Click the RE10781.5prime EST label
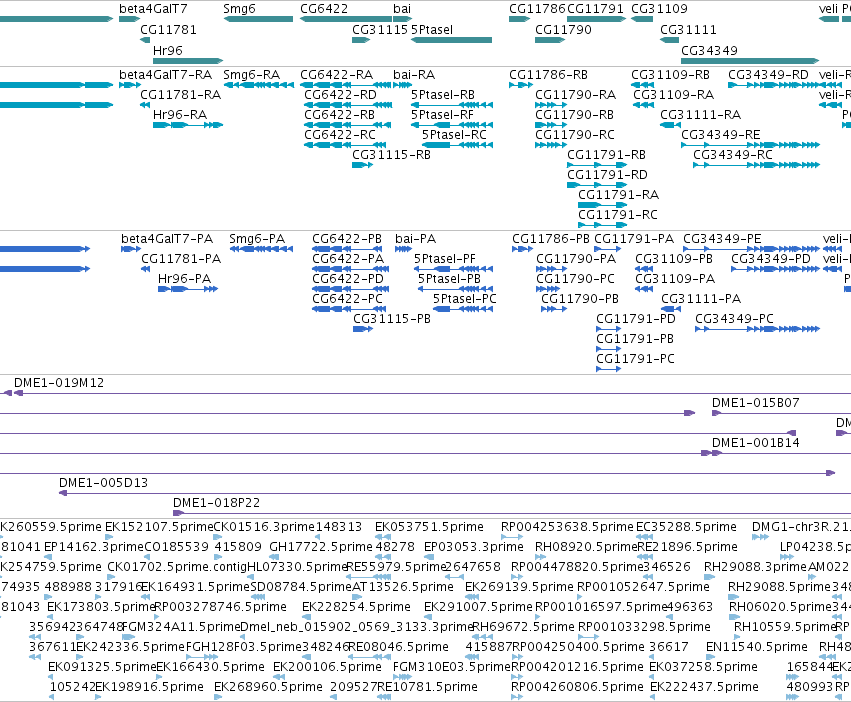 point(427,687)
